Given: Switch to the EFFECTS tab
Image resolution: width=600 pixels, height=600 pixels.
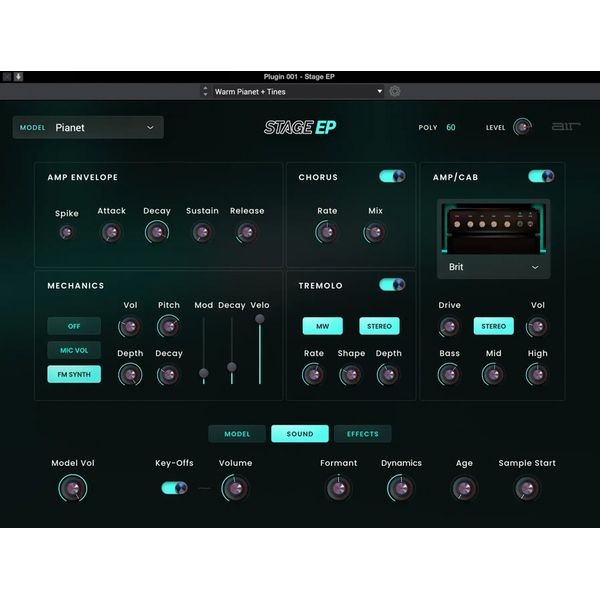Looking at the screenshot, I should click(363, 434).
